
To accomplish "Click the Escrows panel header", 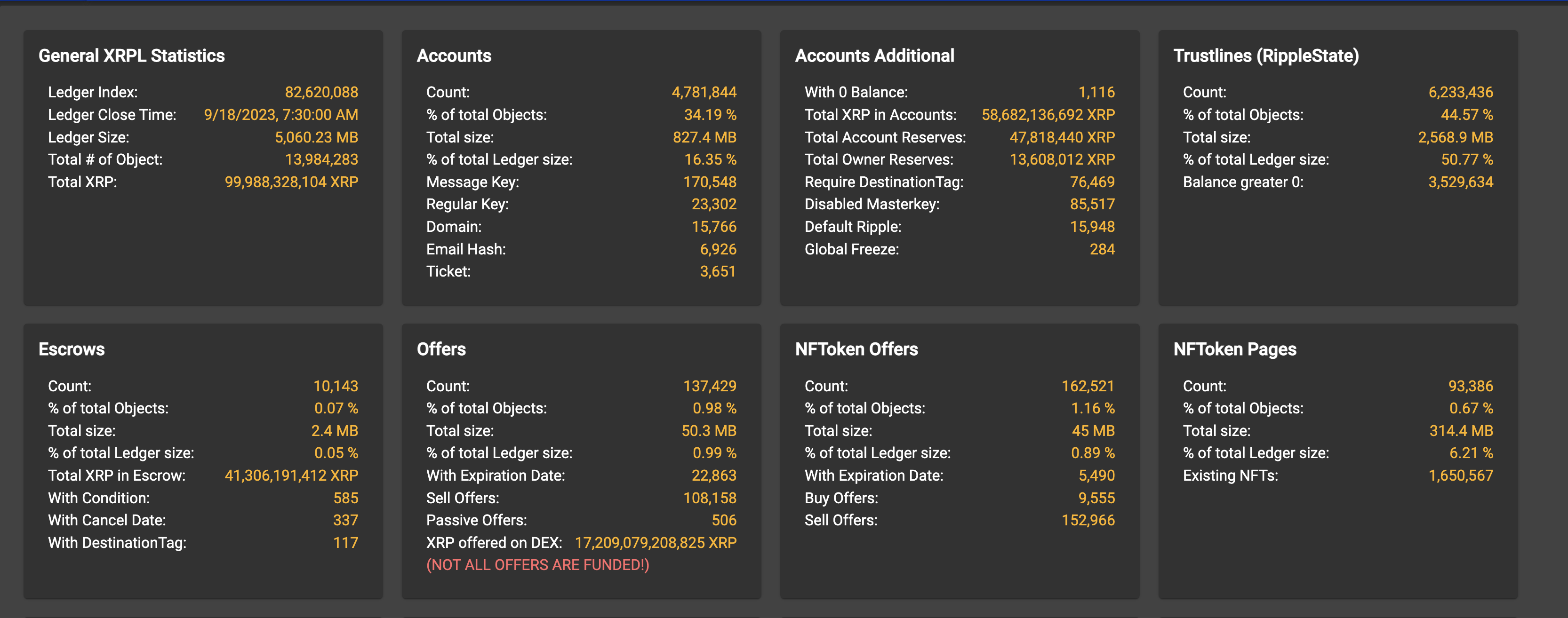I will pyautogui.click(x=71, y=349).
